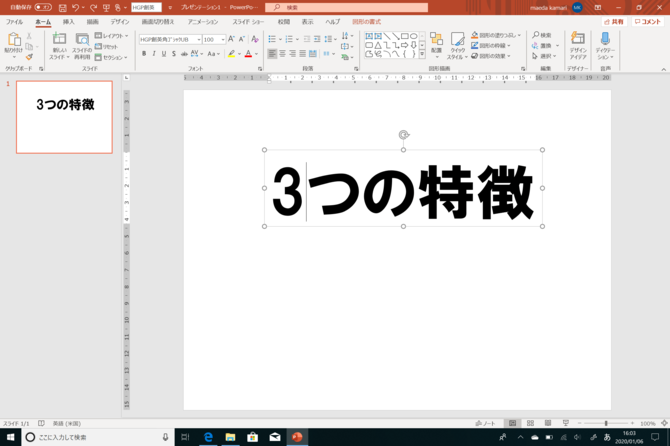Screen dimensions: 670x446
Task: Click the Slide Sorter view icon
Action: click(x=530, y=423)
